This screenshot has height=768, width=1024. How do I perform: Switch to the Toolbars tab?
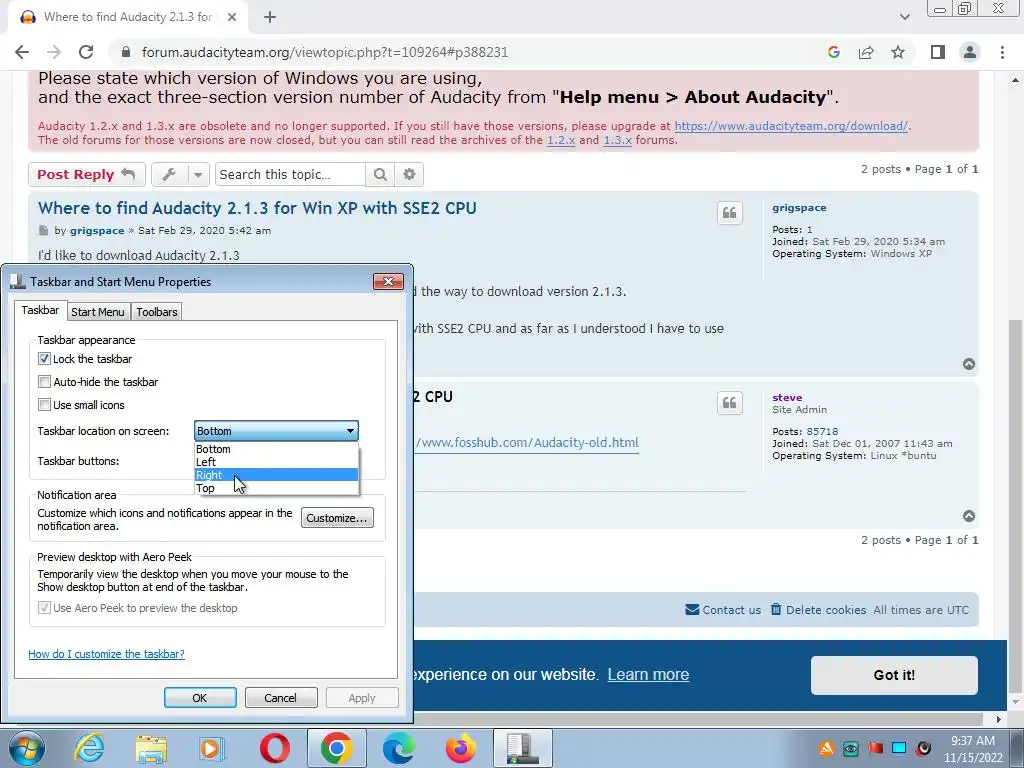click(x=157, y=312)
